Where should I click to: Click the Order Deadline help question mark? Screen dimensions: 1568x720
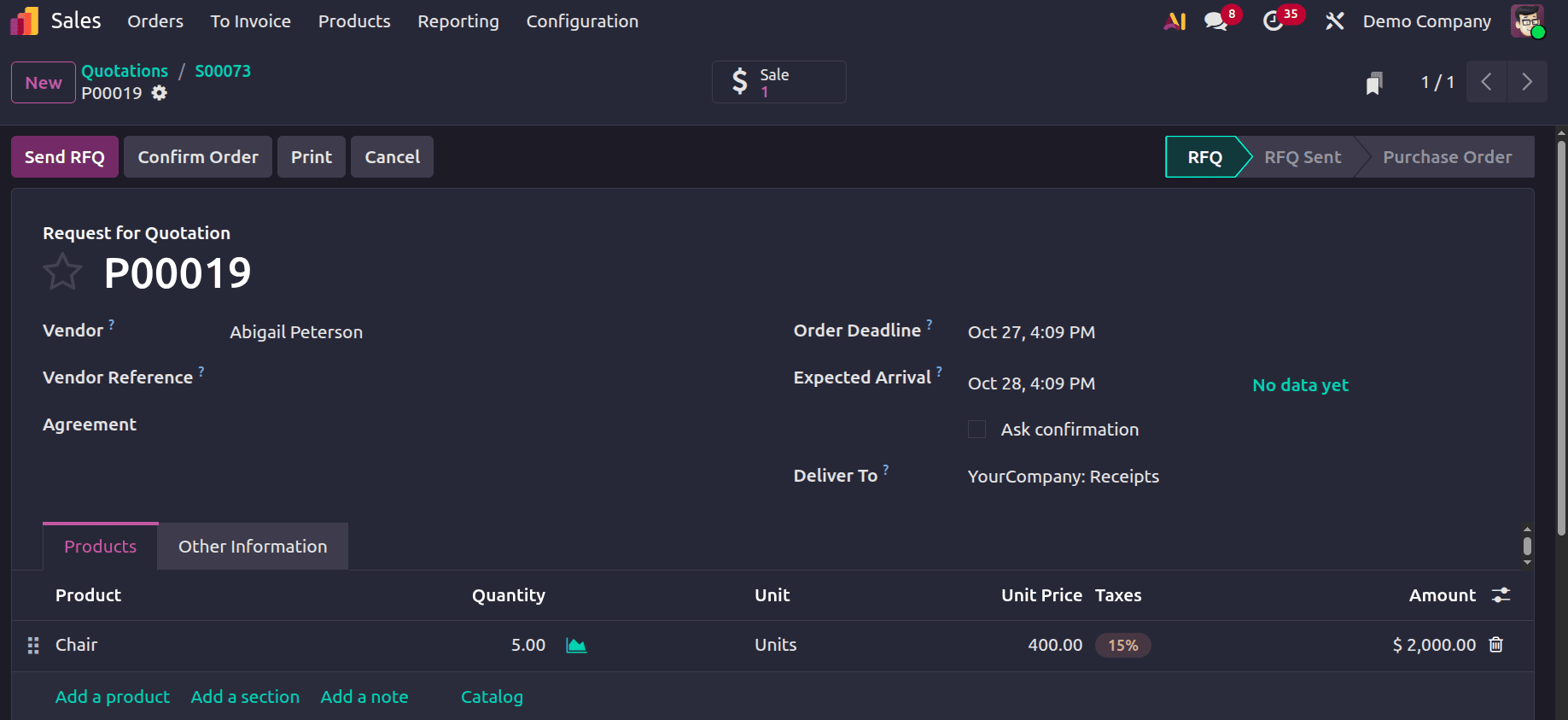tap(930, 325)
